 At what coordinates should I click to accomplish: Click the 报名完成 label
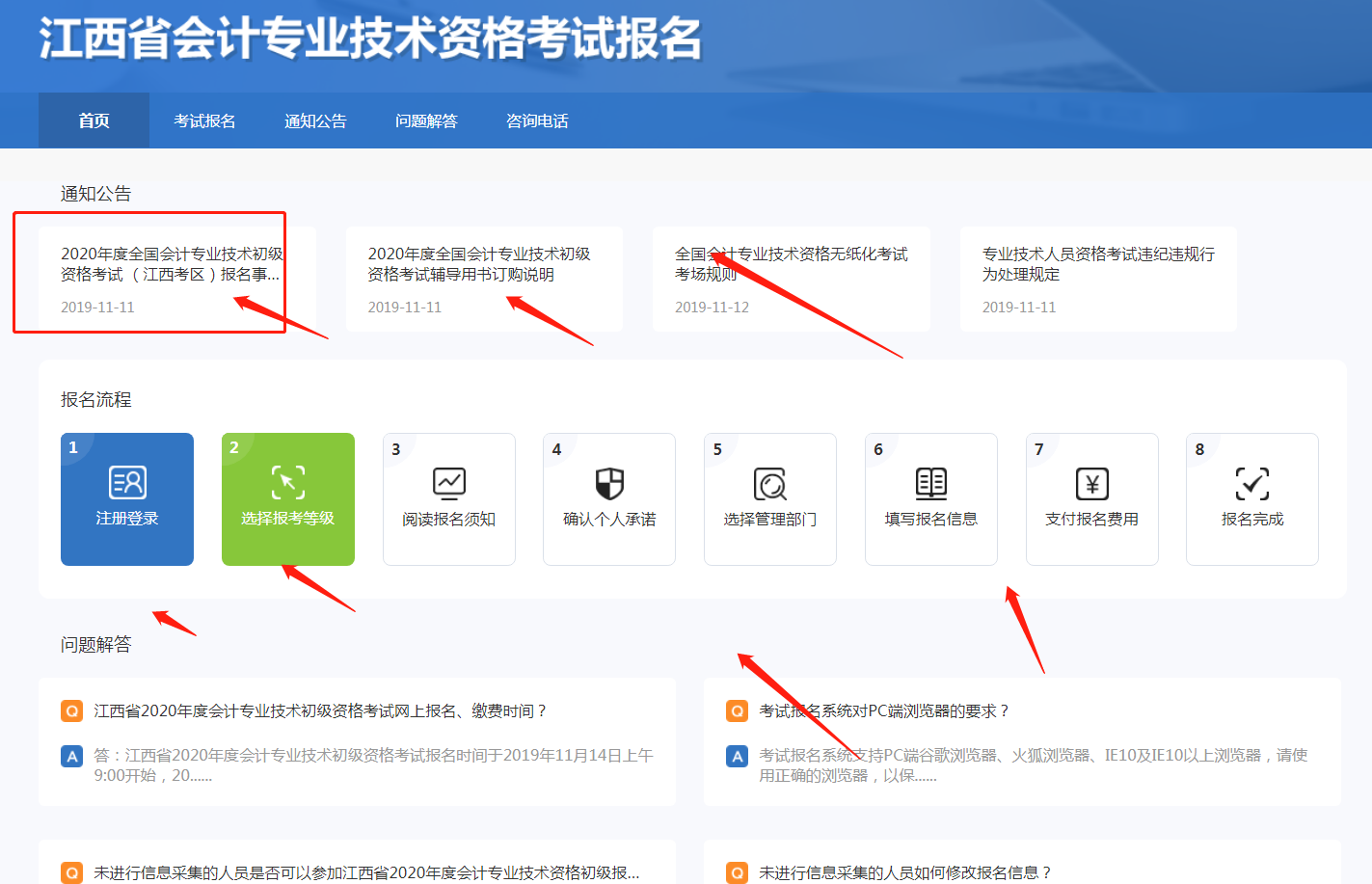coord(1252,519)
